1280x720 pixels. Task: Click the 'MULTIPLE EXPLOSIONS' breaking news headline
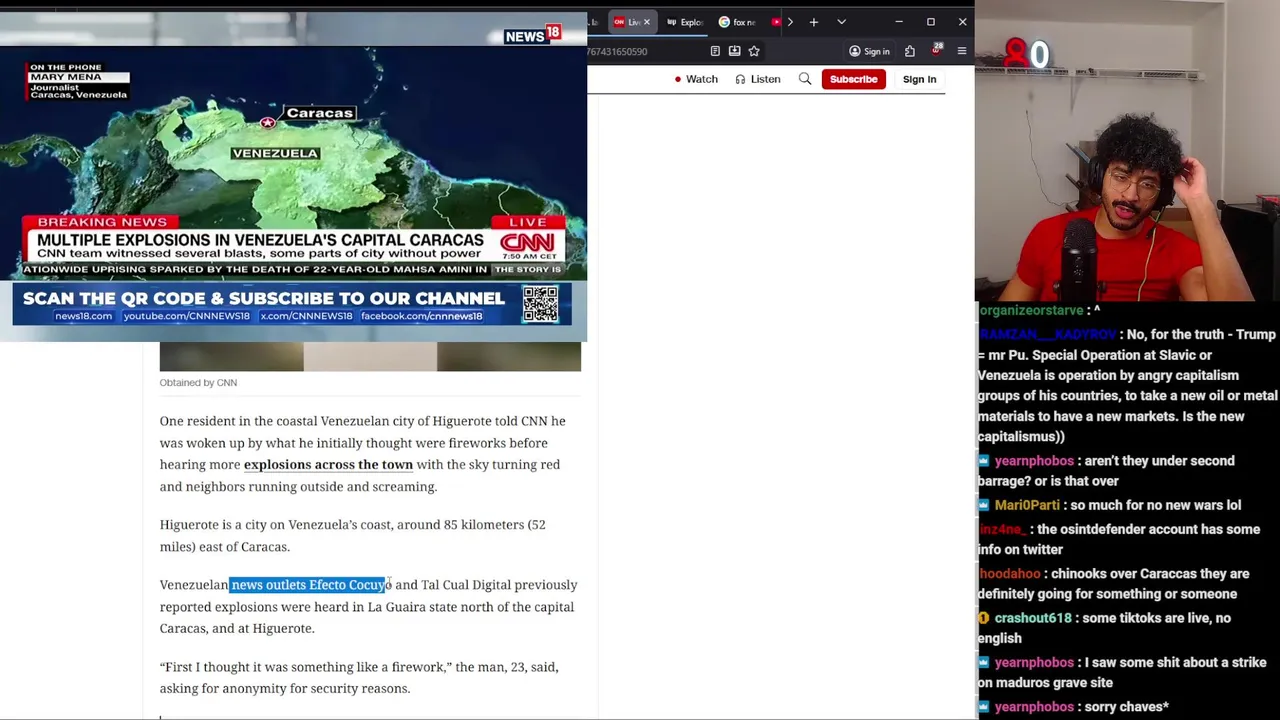[260, 240]
